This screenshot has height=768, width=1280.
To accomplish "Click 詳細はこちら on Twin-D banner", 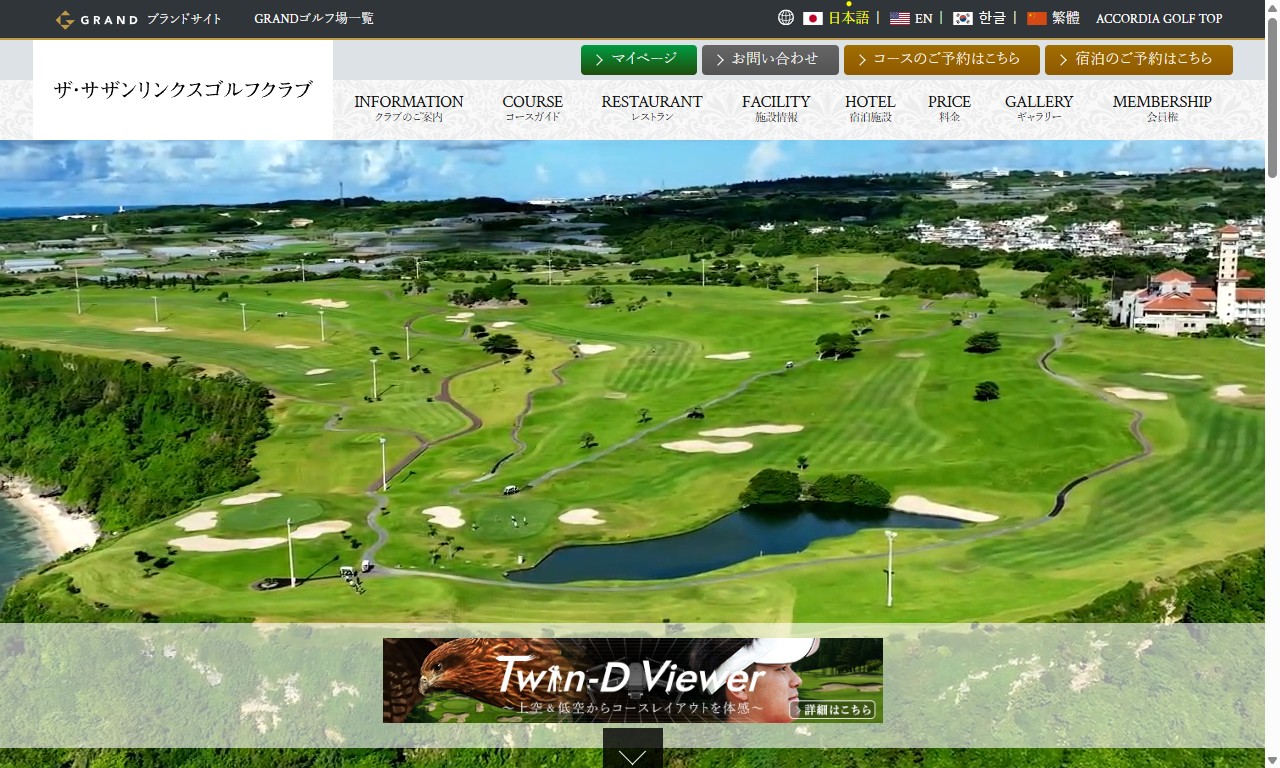I will click(x=832, y=710).
